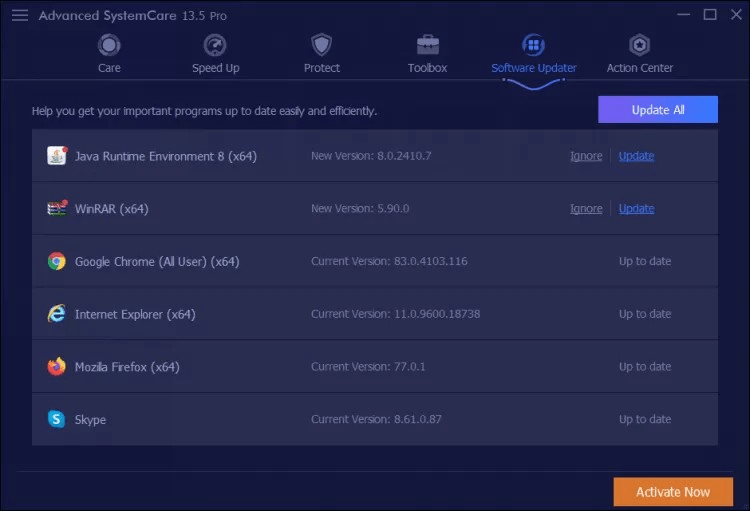Open the Speed Up gauge icon
This screenshot has height=511, width=750.
point(215,45)
